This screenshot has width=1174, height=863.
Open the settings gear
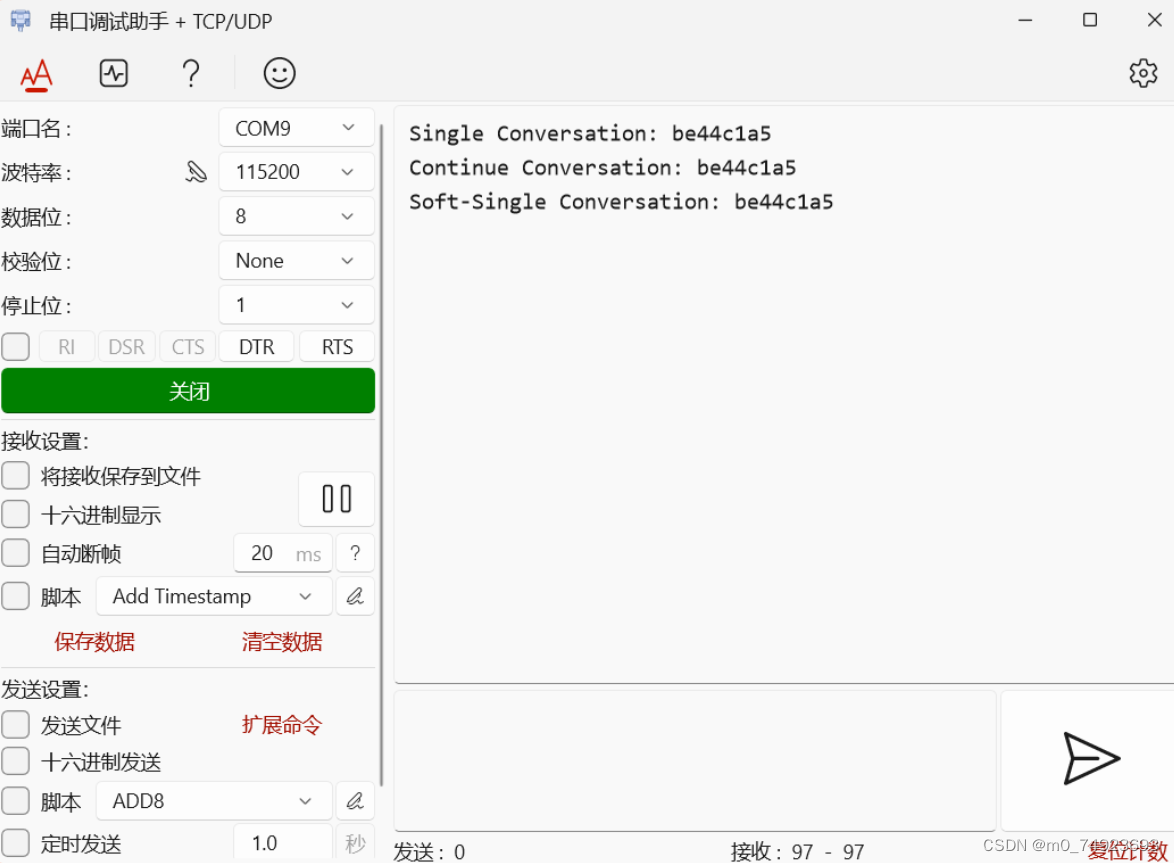1142,72
